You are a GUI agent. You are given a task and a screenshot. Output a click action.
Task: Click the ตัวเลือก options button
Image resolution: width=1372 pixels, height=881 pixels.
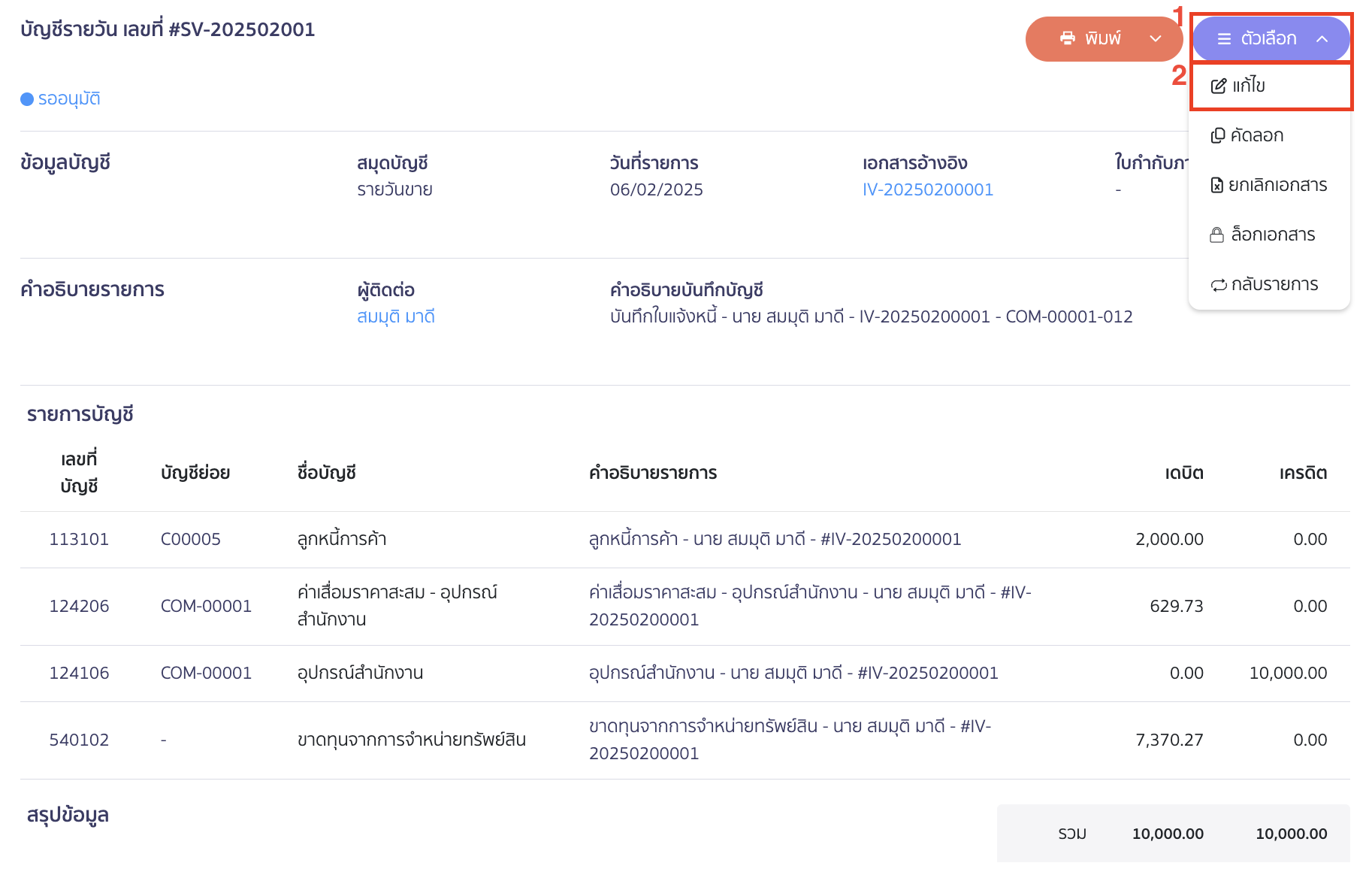tap(1270, 38)
